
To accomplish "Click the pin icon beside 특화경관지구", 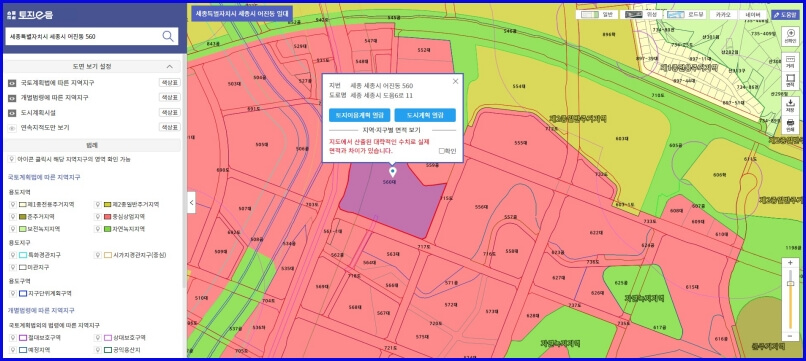I will (12, 255).
